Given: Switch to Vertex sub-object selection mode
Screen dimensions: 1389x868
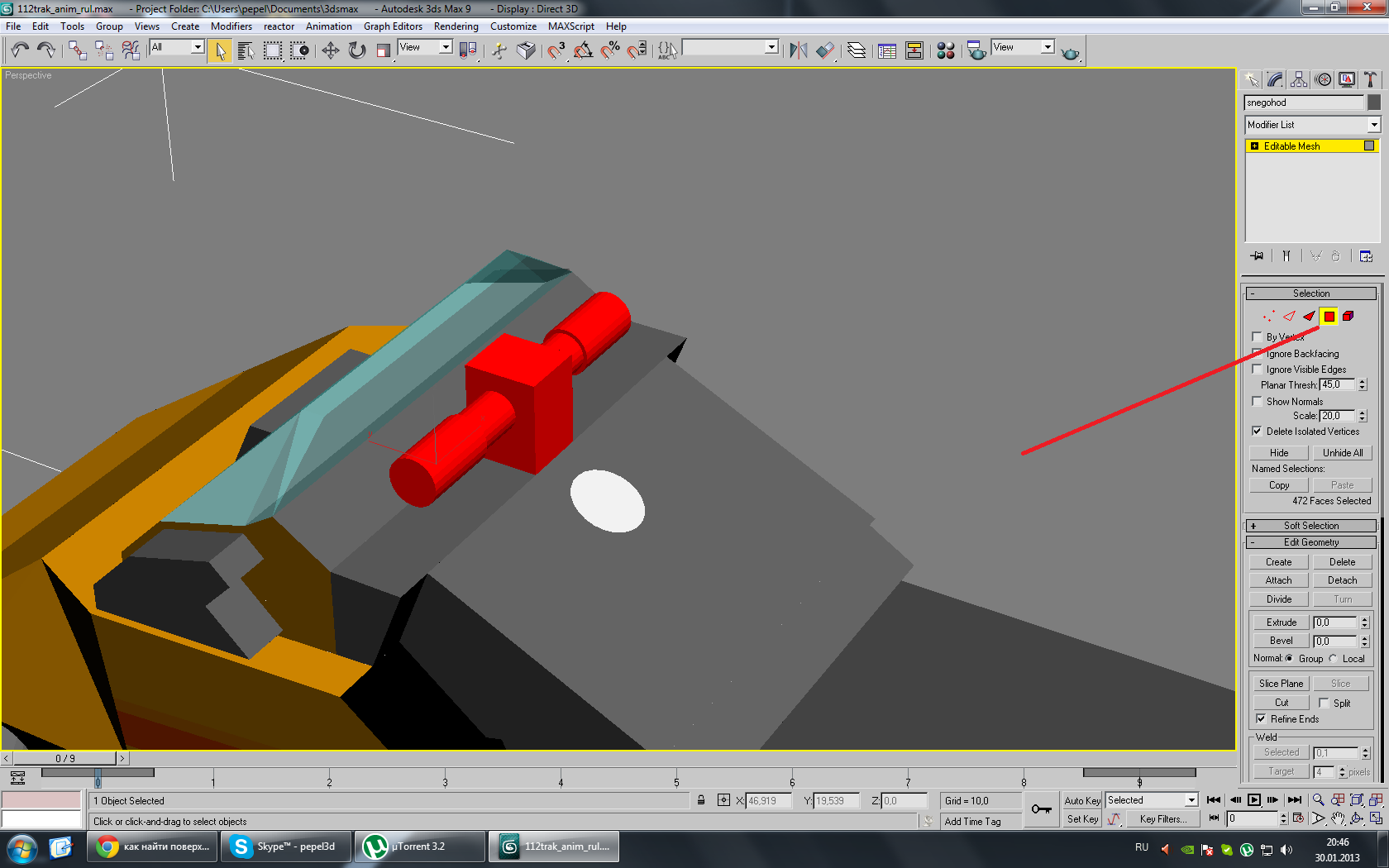Looking at the screenshot, I should [1269, 316].
